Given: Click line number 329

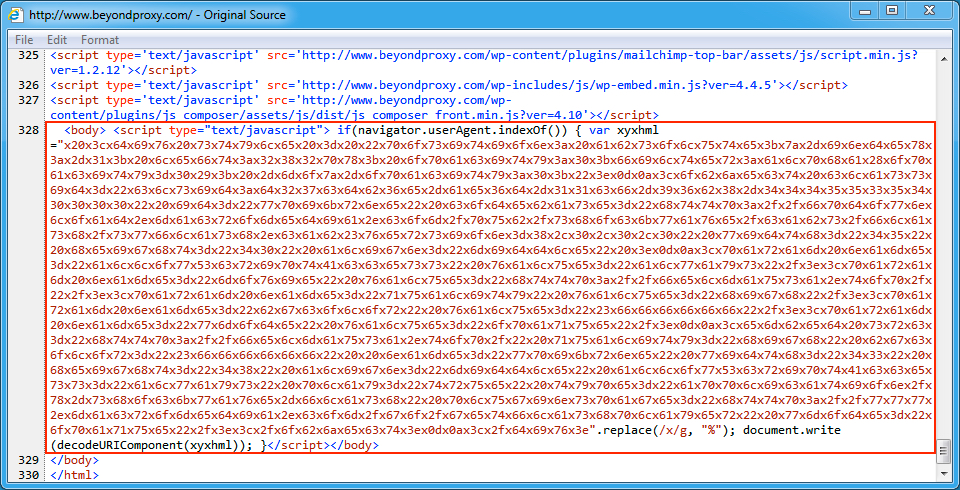Looking at the screenshot, I should coord(27,459).
